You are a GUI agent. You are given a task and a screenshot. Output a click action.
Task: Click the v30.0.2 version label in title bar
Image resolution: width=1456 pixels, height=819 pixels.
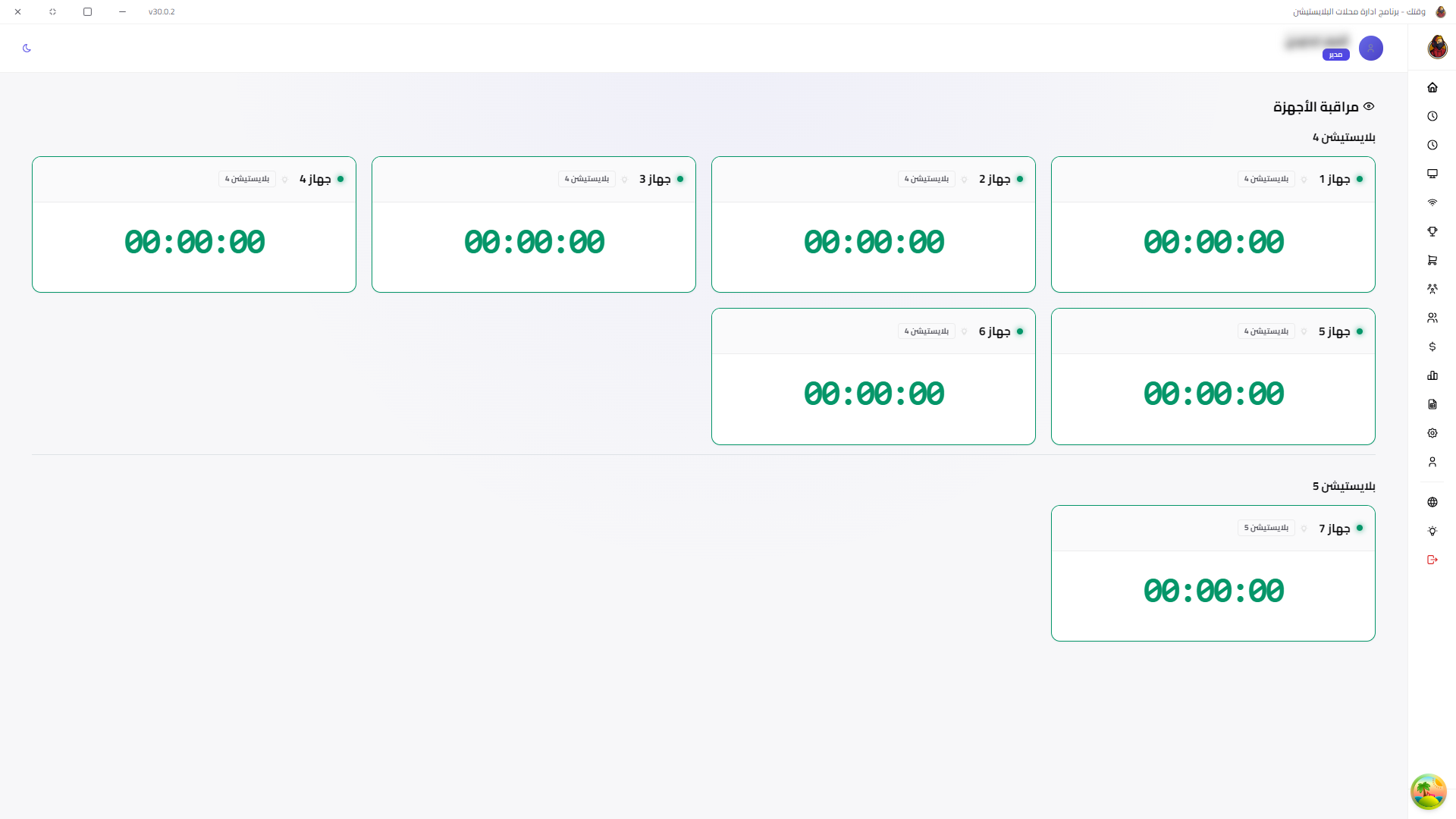162,12
